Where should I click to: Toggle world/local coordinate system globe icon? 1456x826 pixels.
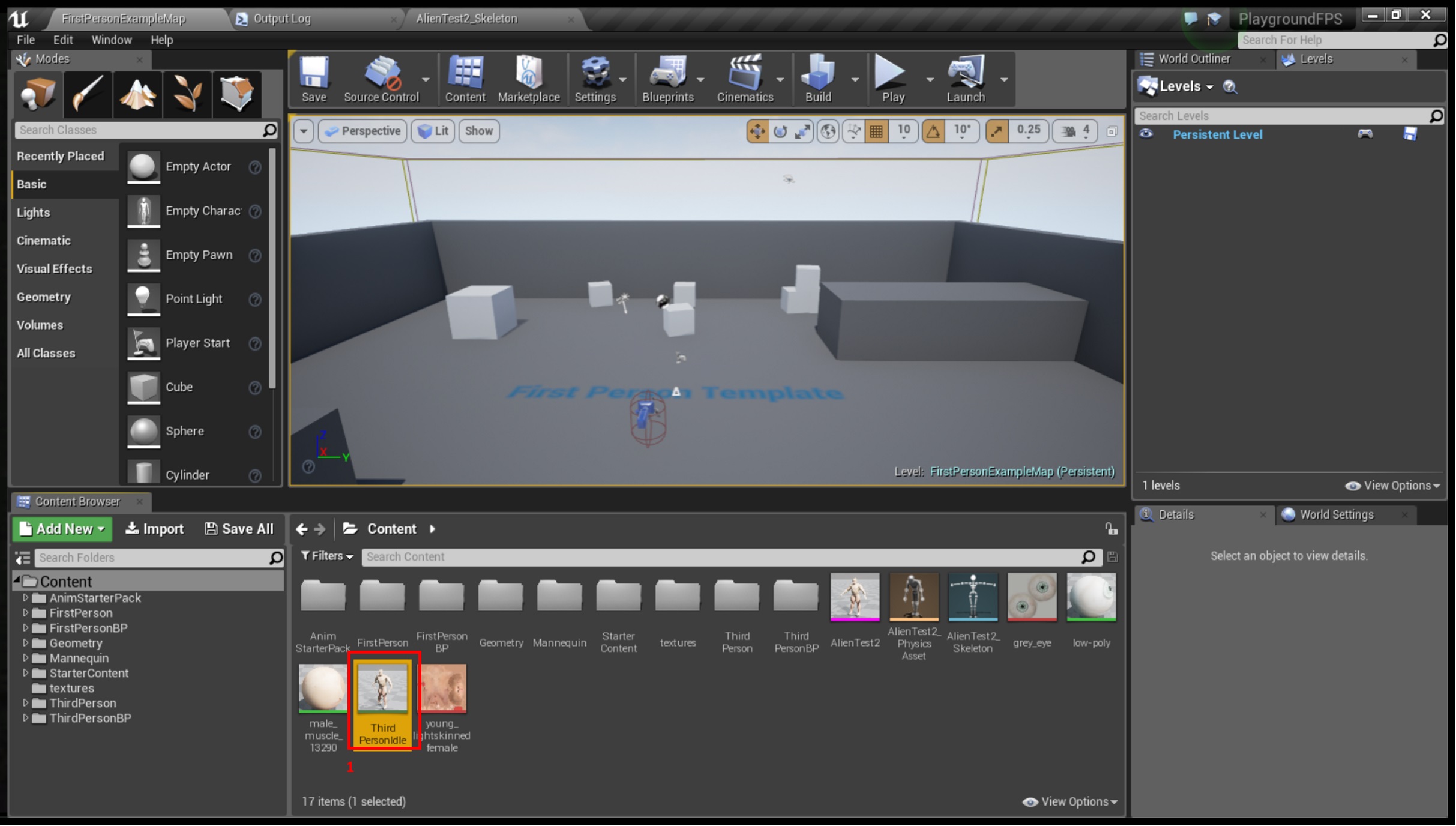(828, 131)
